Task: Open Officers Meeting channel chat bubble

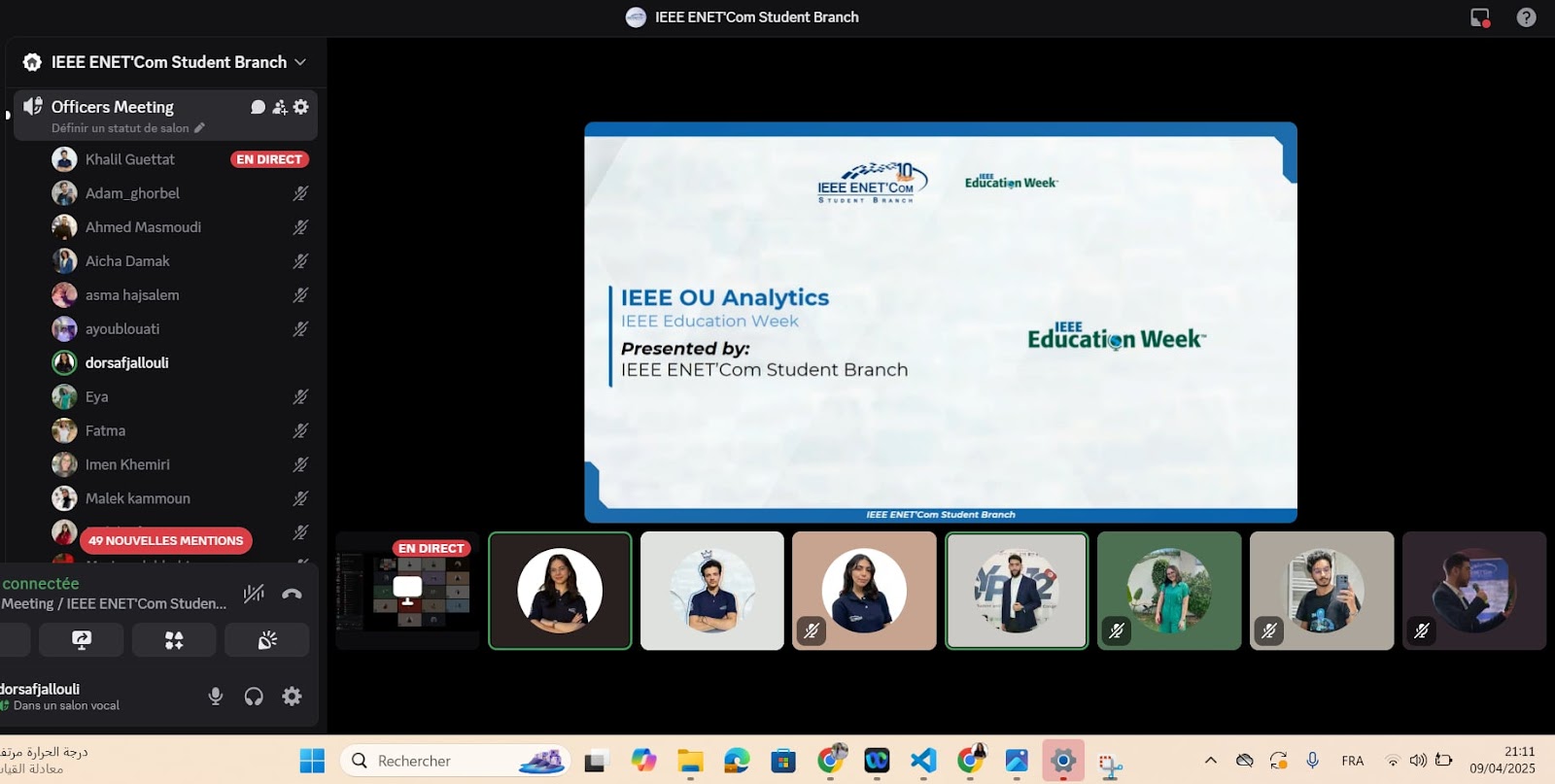Action: pyautogui.click(x=258, y=107)
